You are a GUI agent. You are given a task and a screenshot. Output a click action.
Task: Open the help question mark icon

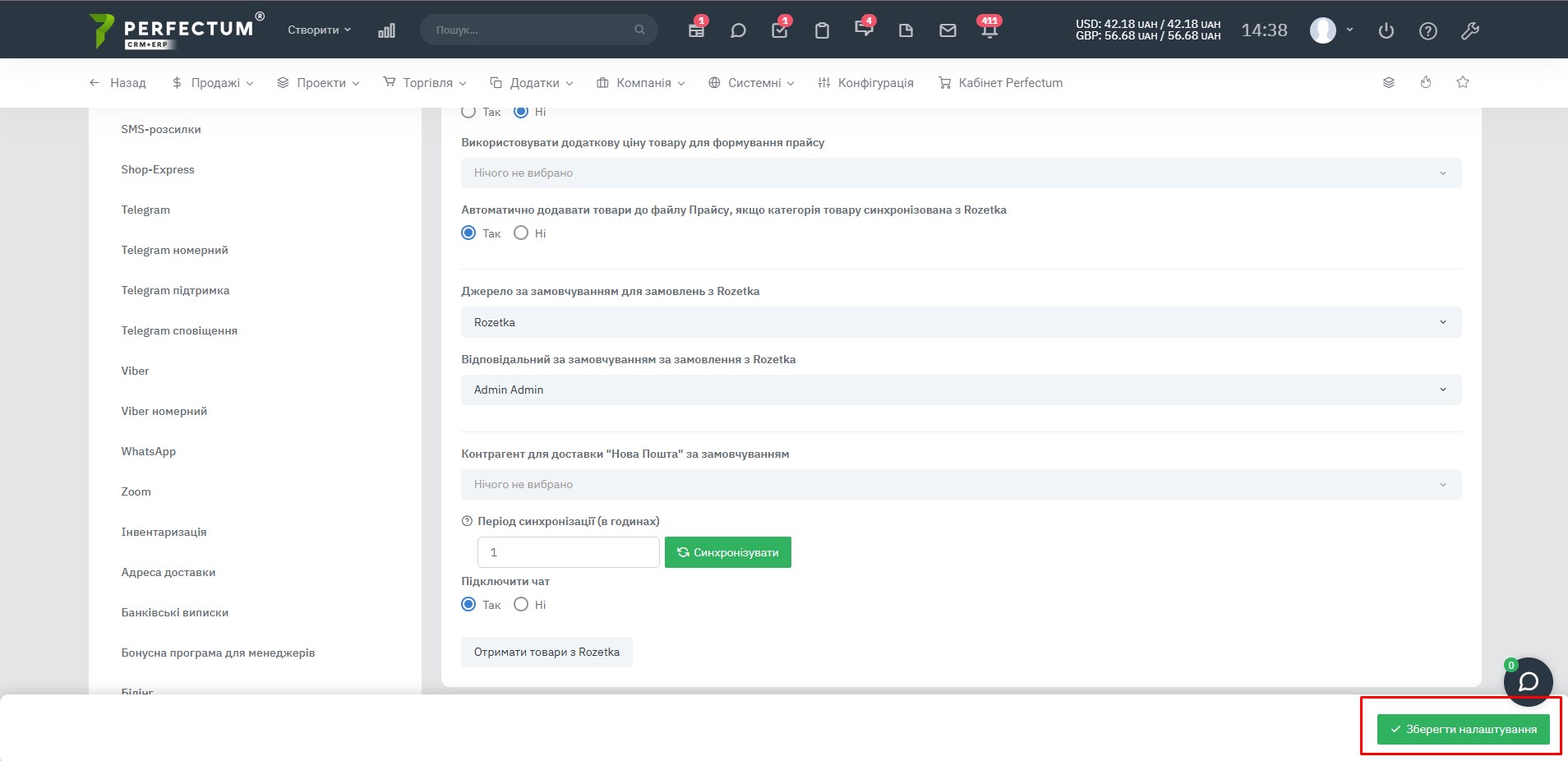tap(1427, 30)
